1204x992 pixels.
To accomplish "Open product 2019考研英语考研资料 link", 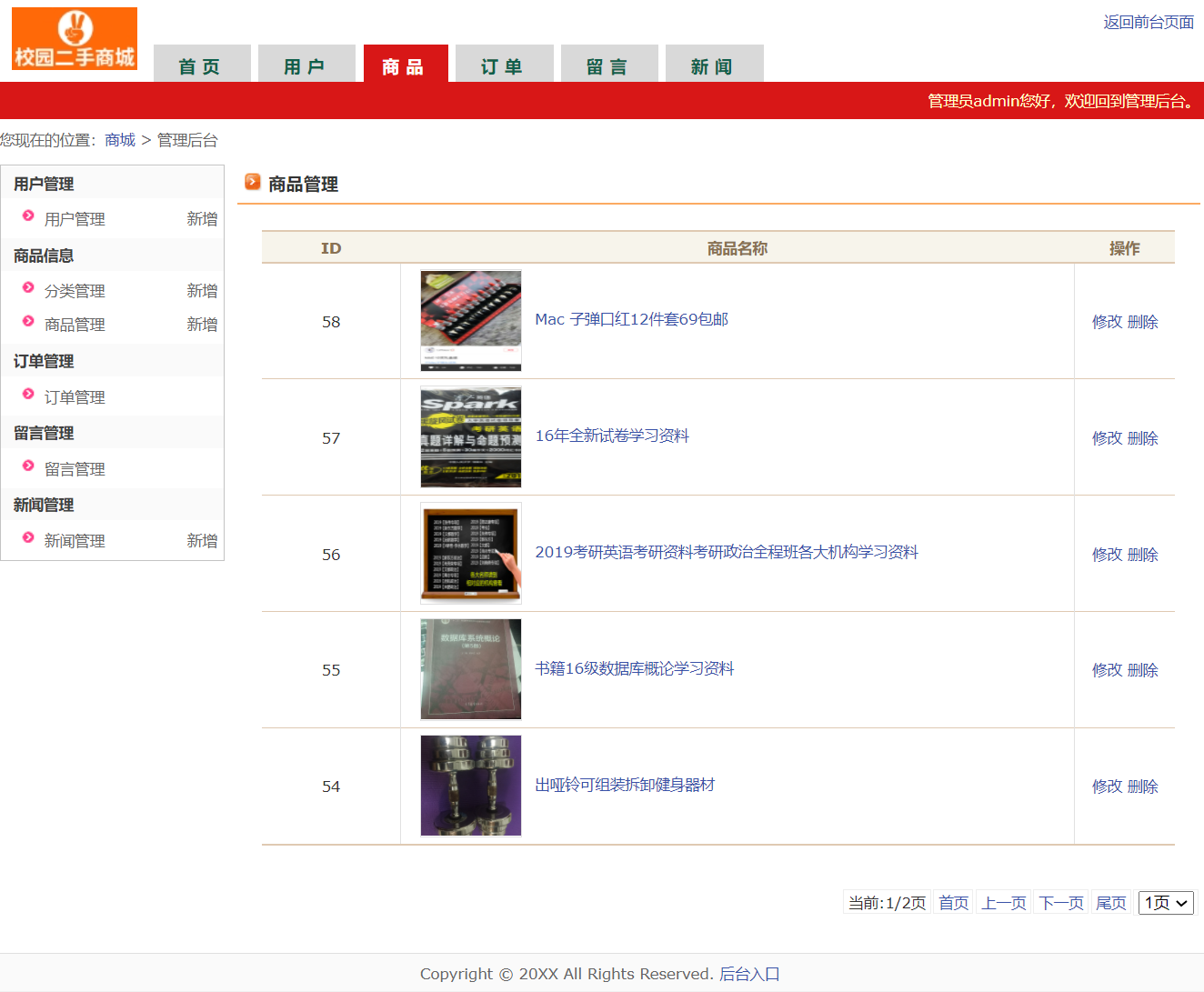I will coord(727,552).
